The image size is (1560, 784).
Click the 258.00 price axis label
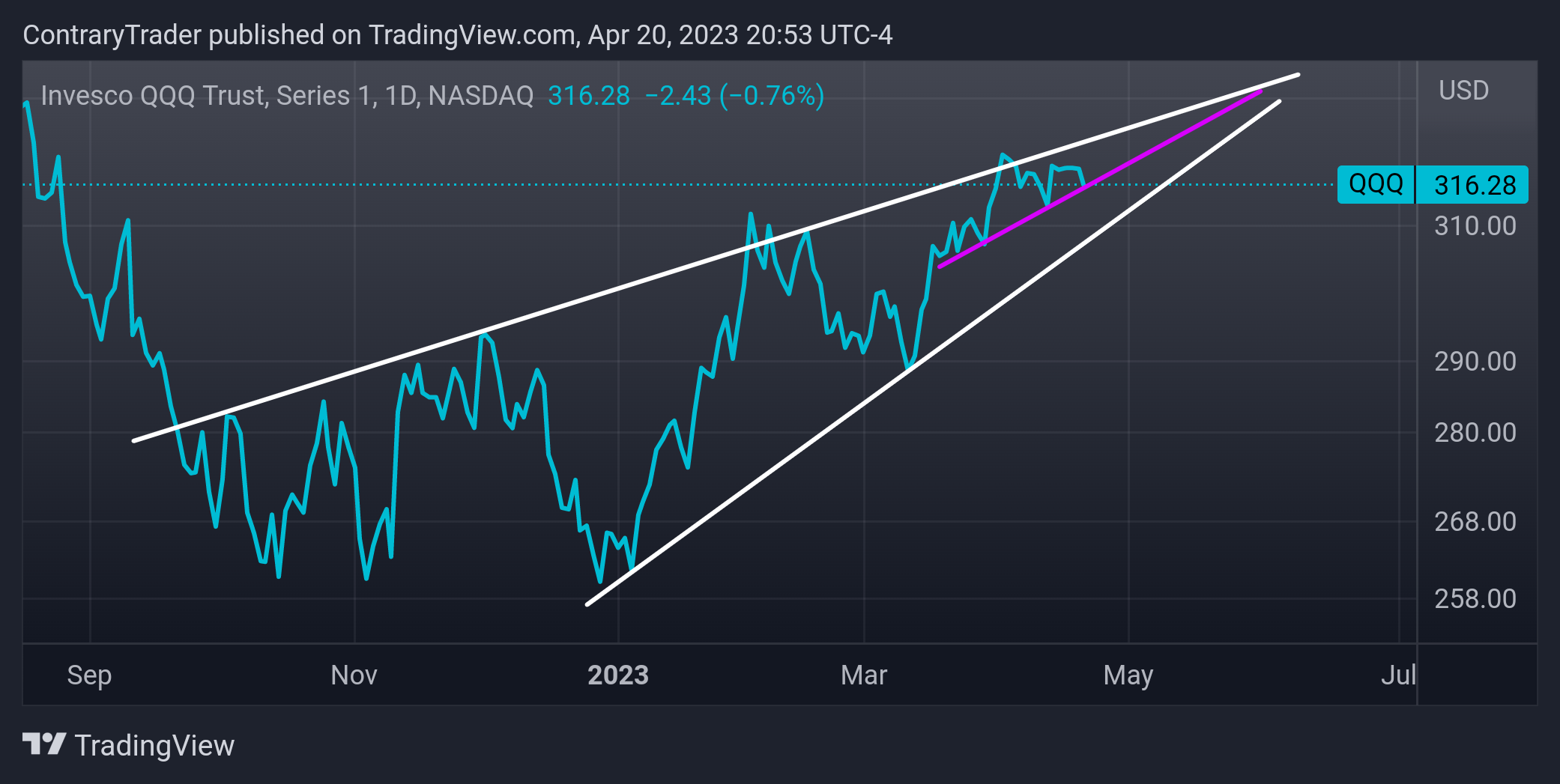1475,599
